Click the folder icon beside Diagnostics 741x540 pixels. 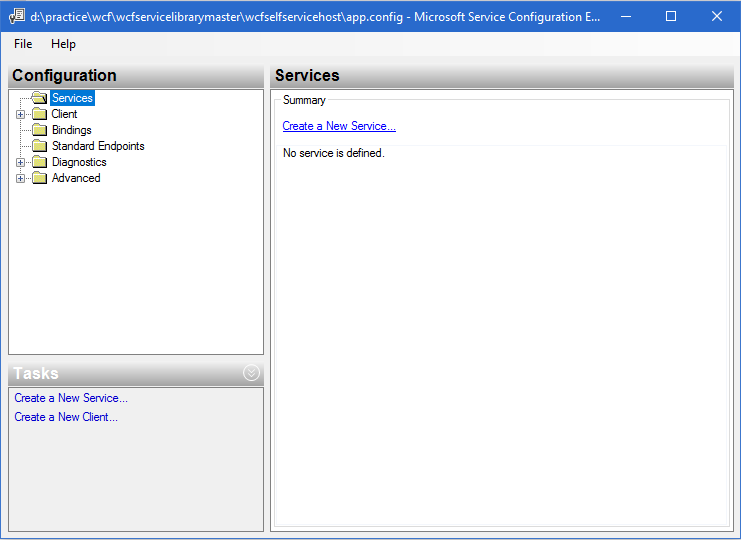(x=39, y=162)
